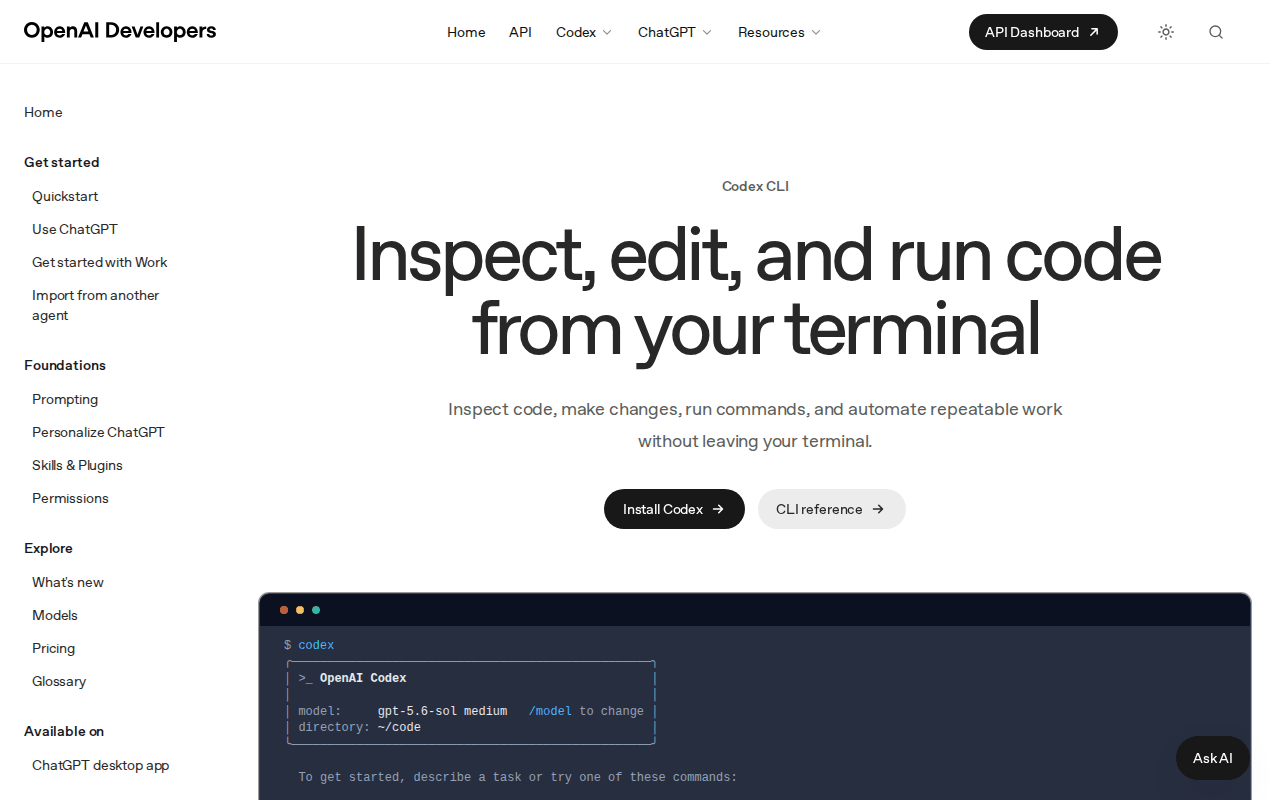Click the Available on section heading
1280x800 pixels.
pos(64,731)
